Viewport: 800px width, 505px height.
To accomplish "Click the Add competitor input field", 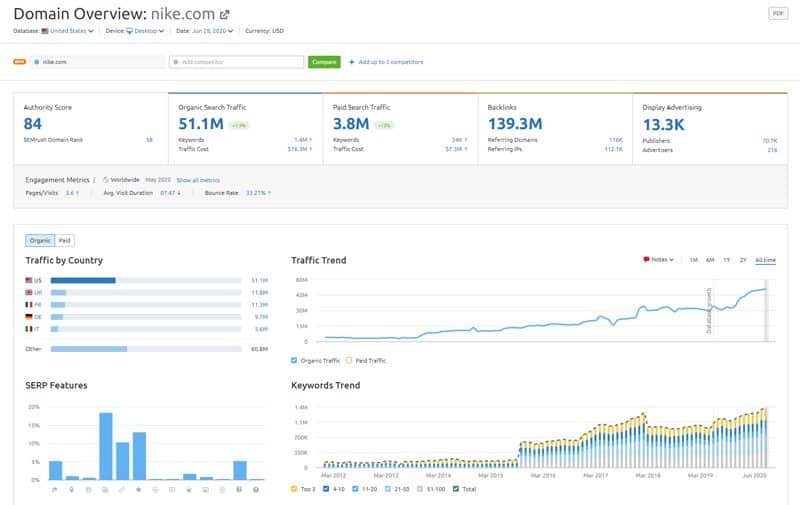I will point(237,62).
